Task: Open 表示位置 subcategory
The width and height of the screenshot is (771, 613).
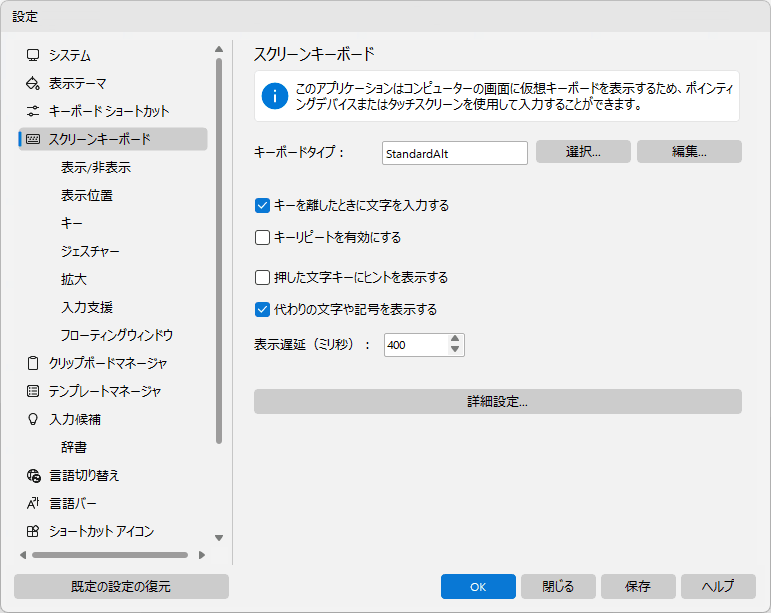Action: pos(87,195)
